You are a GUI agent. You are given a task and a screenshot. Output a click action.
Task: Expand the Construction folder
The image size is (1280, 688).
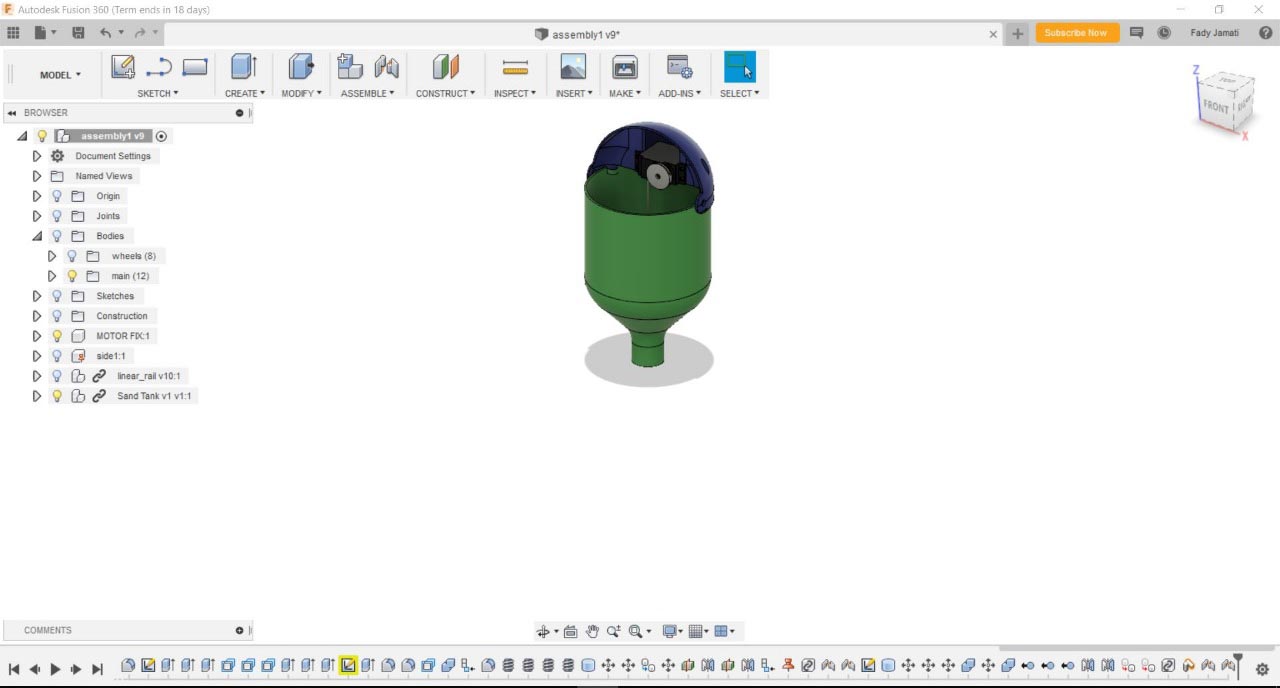(37, 316)
